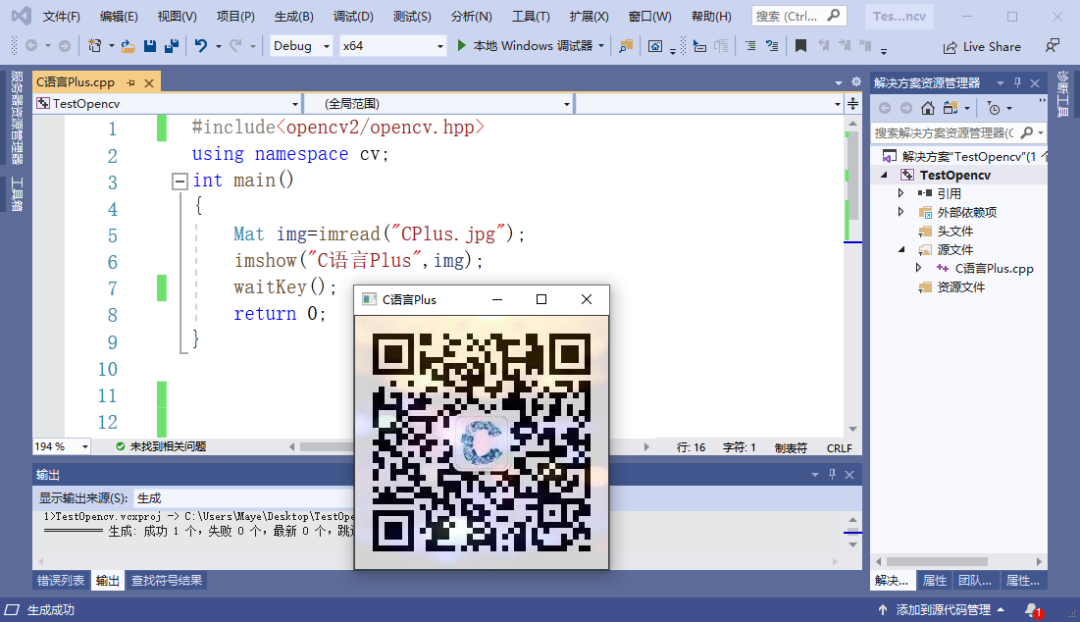Click 添加到源代码管理 in status bar
The image size is (1080, 622).
tap(942, 610)
